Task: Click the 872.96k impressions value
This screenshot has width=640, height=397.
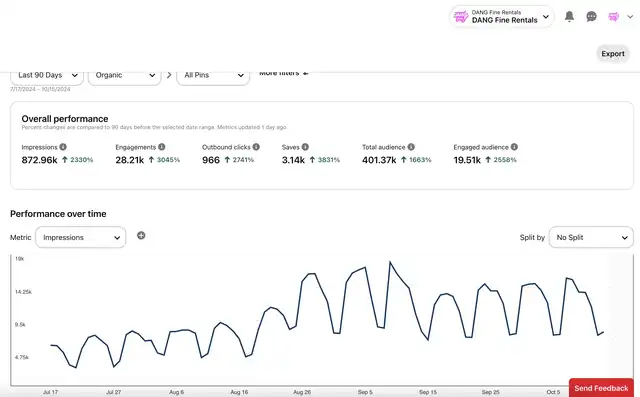Action: point(39,160)
